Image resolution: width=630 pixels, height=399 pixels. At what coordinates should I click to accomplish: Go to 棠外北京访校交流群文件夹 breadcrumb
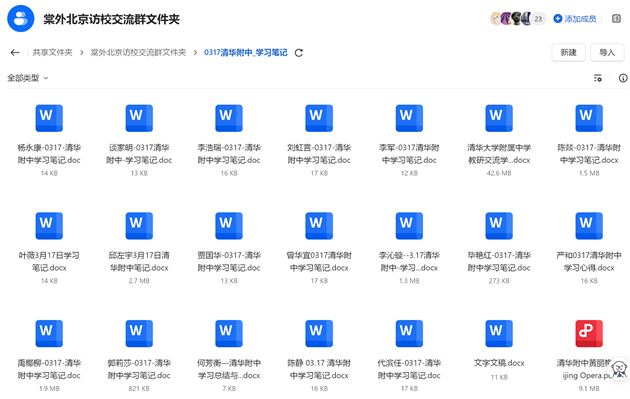coord(138,53)
